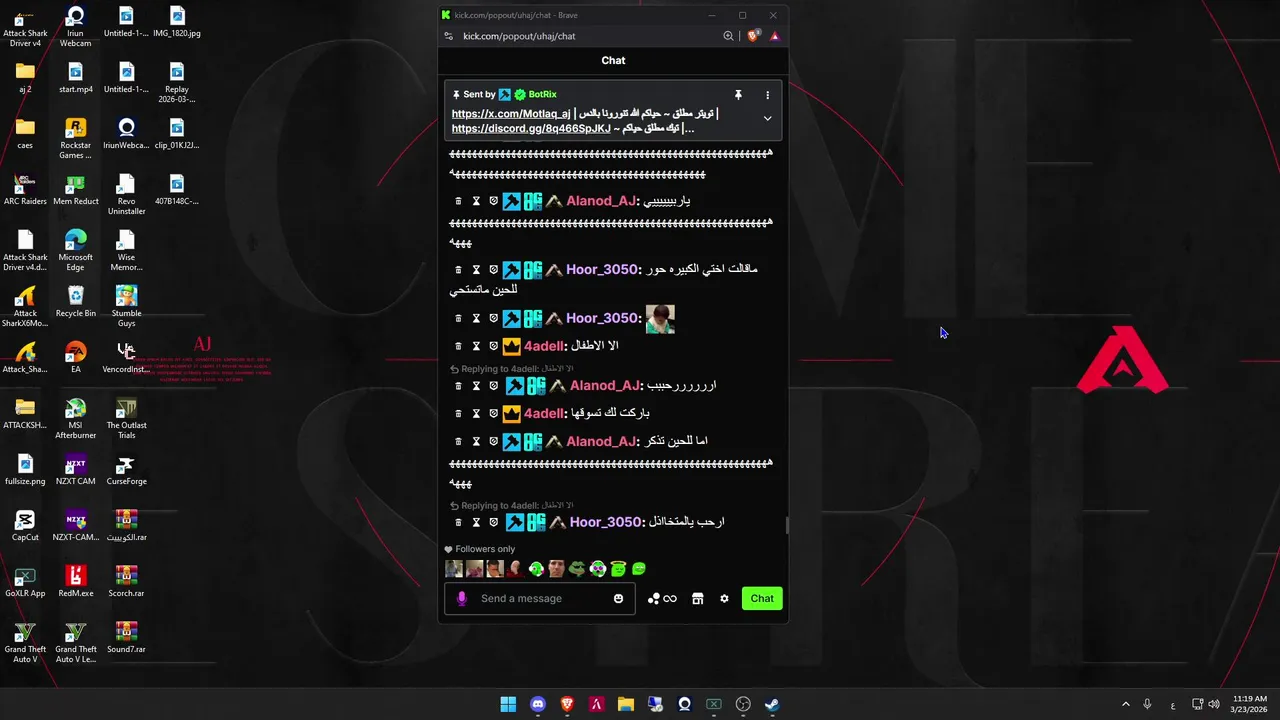This screenshot has width=1280, height=720.
Task: Open the x.com/Motlaq_aj link
Action: pyautogui.click(x=511, y=114)
